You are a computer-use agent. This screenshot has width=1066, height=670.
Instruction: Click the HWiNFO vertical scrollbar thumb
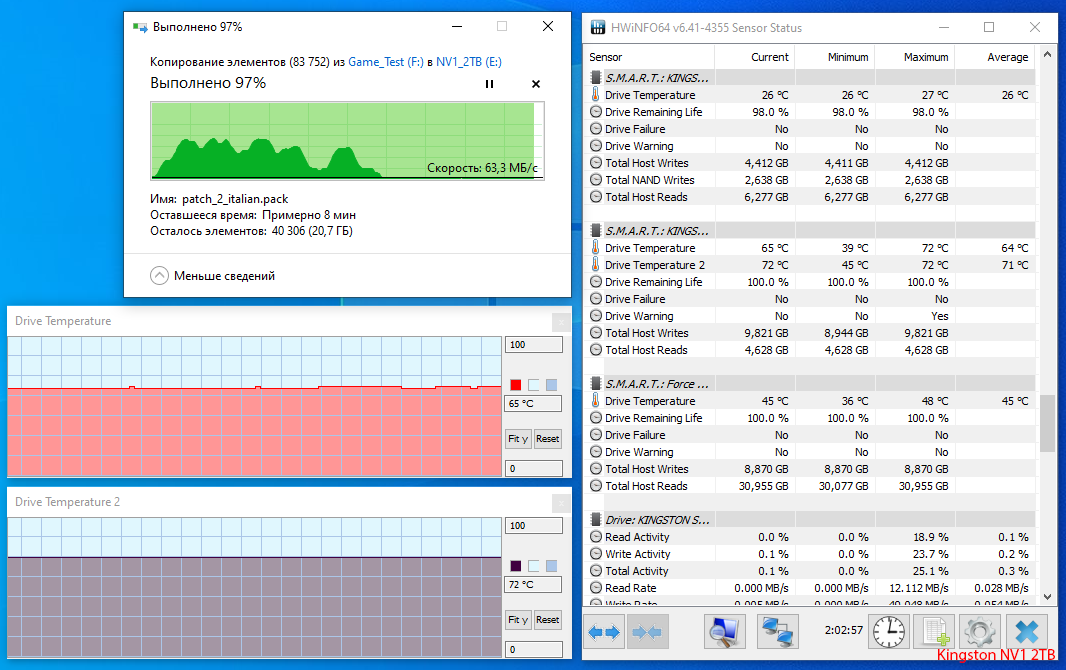pos(1047,422)
